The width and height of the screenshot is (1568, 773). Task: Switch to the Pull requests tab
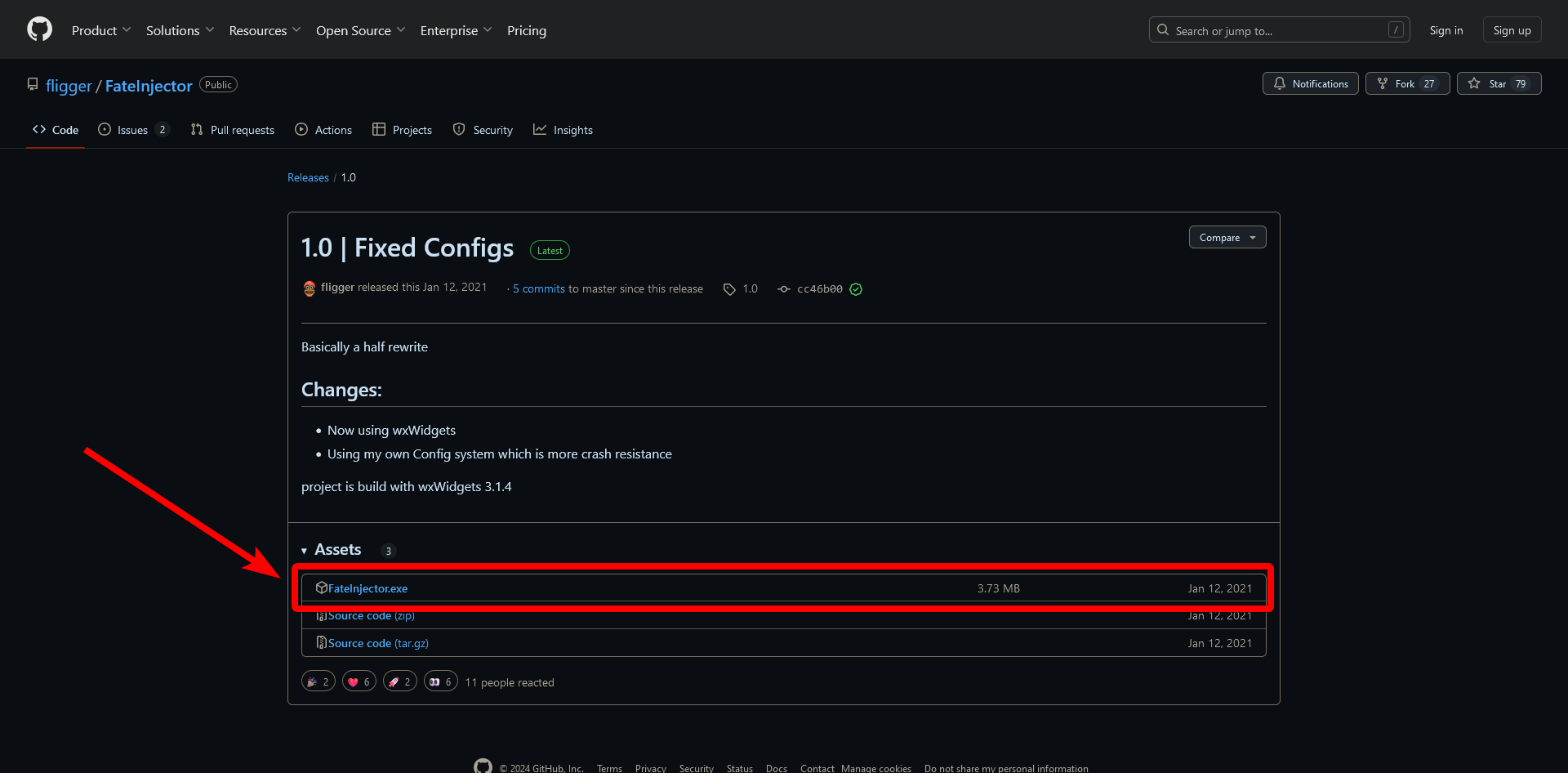point(233,130)
